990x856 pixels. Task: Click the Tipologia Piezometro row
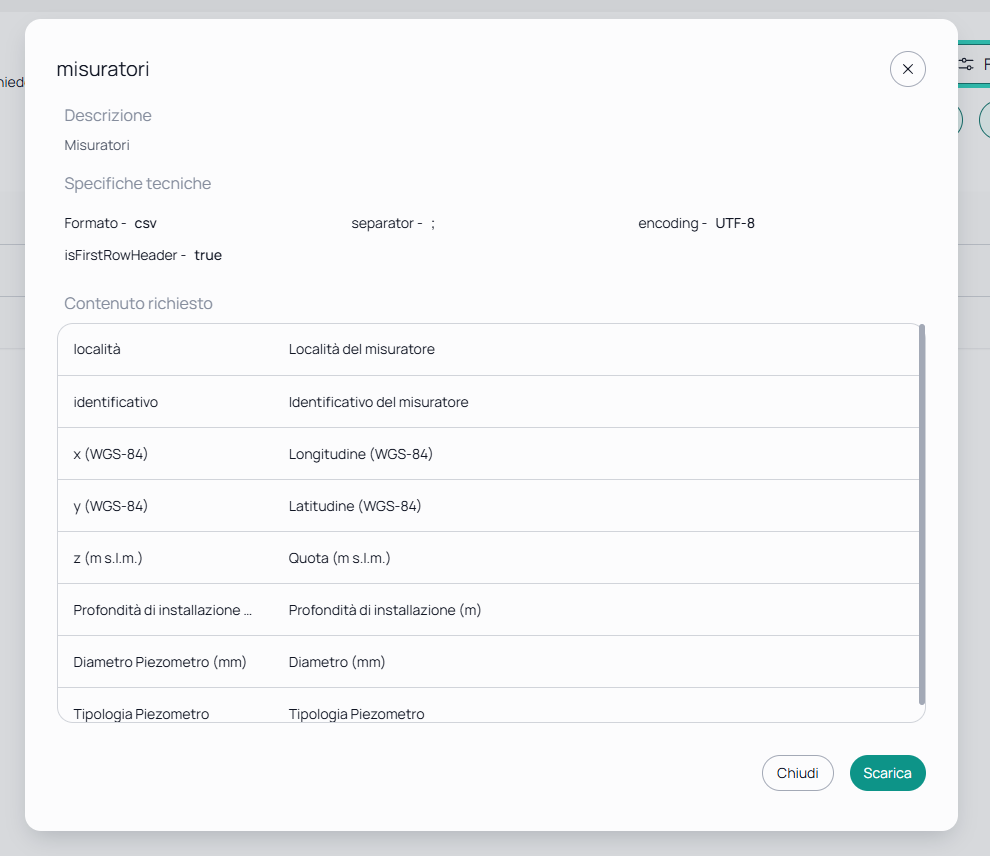point(488,706)
